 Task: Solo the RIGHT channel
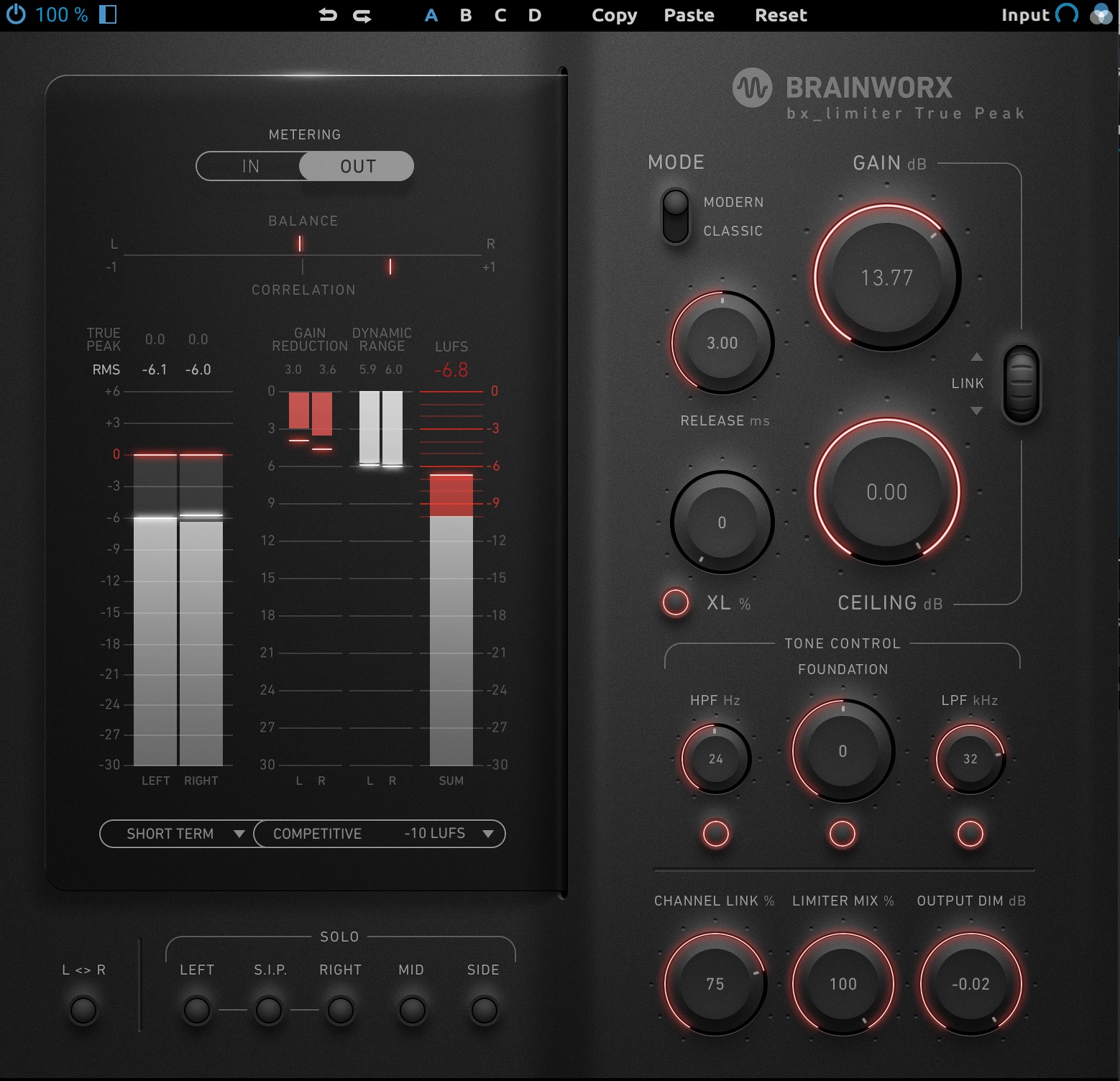(341, 1010)
